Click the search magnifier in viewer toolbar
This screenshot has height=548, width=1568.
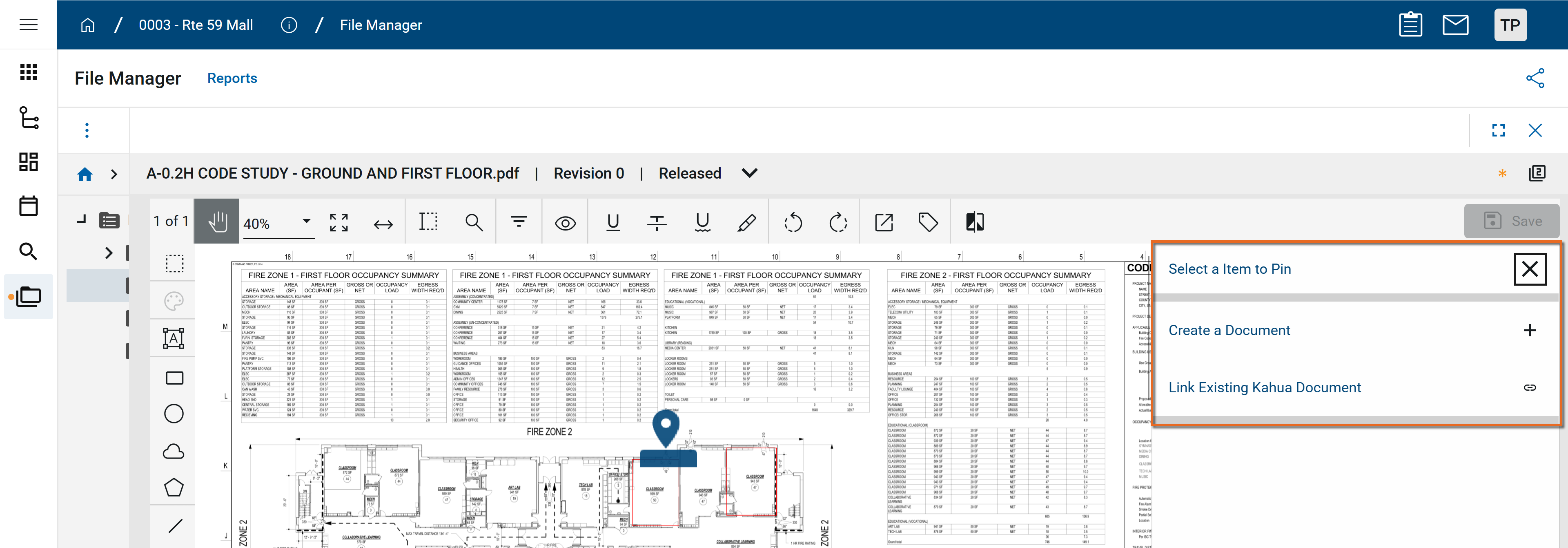474,223
